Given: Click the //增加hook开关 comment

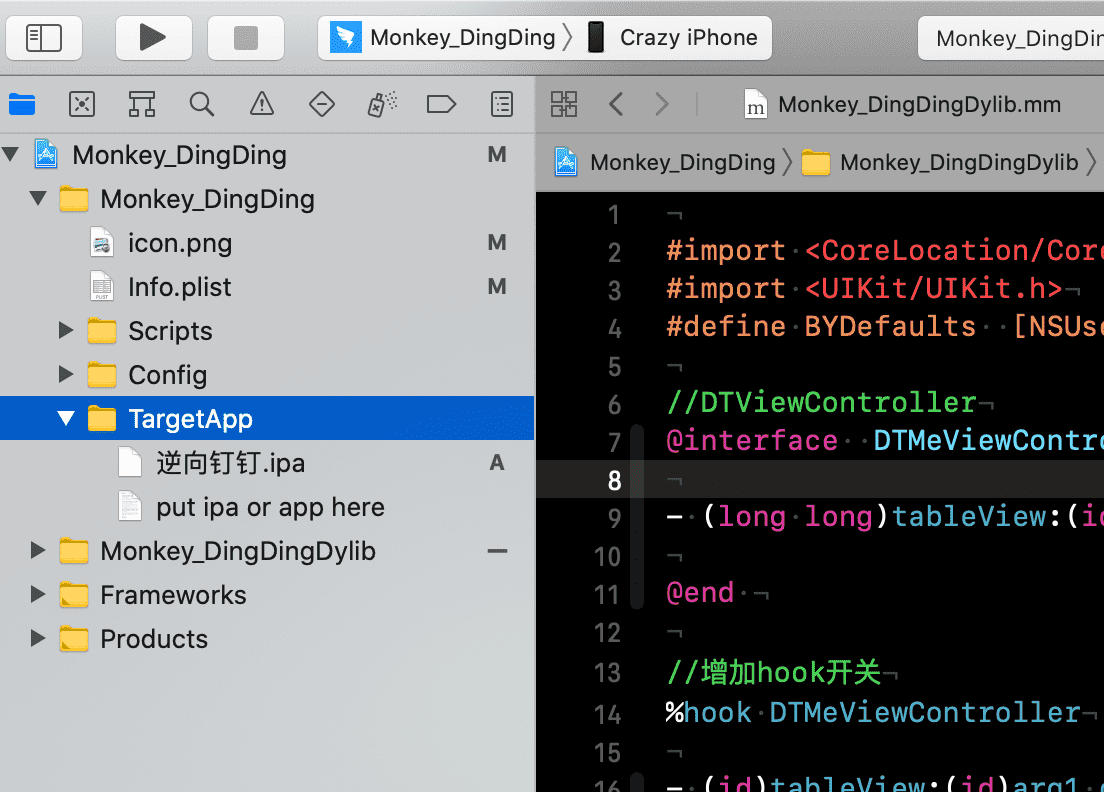Looking at the screenshot, I should tap(773, 672).
